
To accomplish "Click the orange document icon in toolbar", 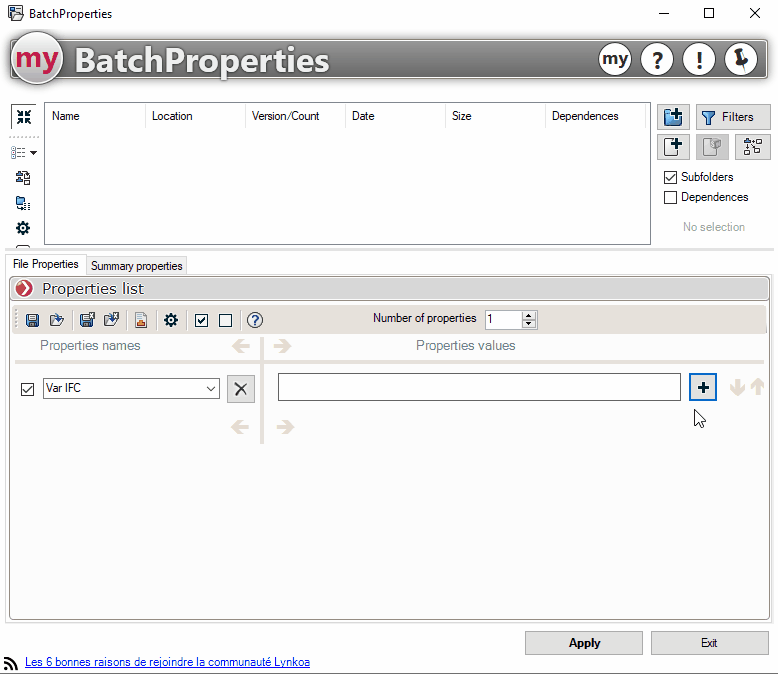I will (x=141, y=320).
